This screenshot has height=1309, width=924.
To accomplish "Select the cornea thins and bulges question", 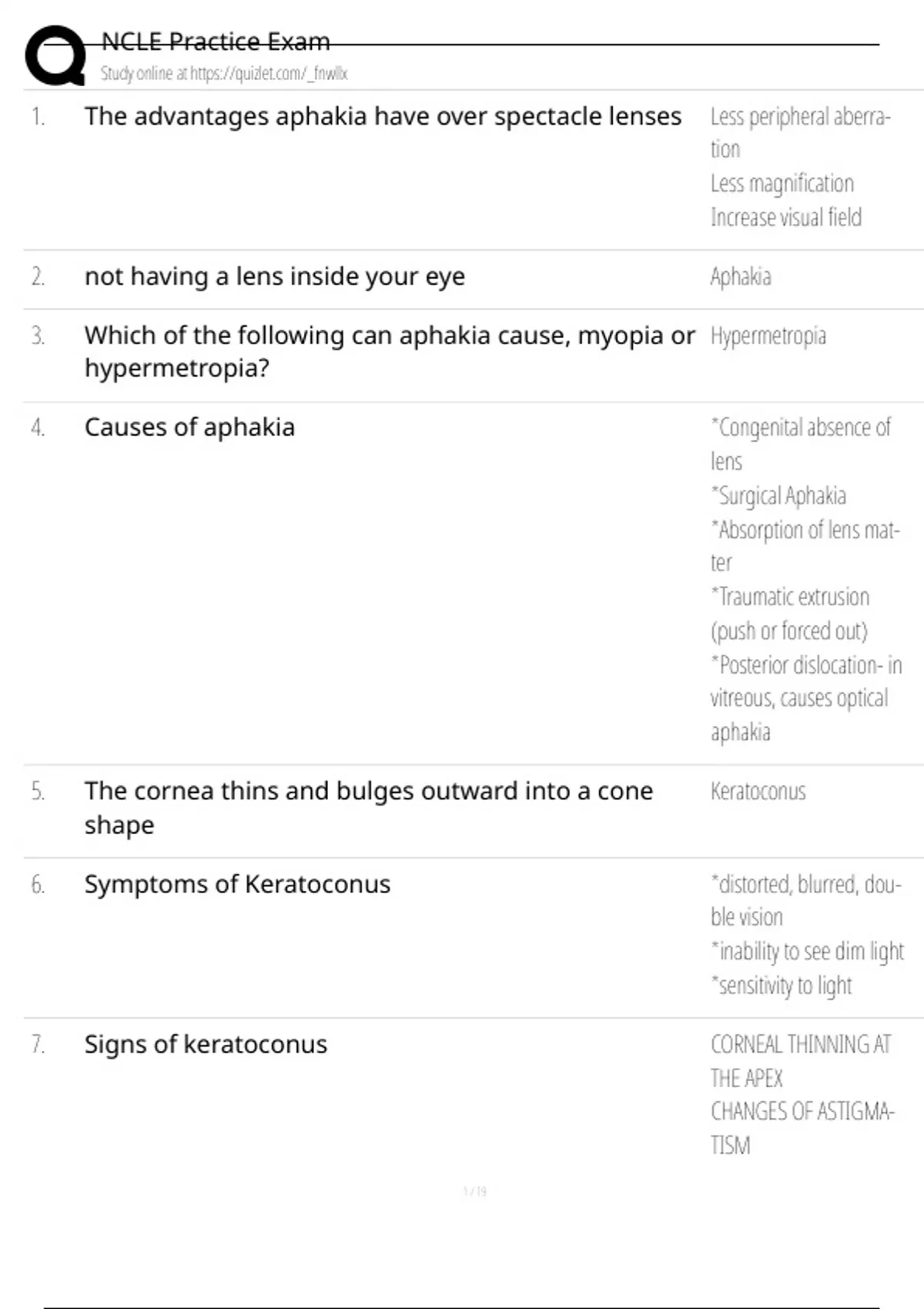I will coord(369,808).
